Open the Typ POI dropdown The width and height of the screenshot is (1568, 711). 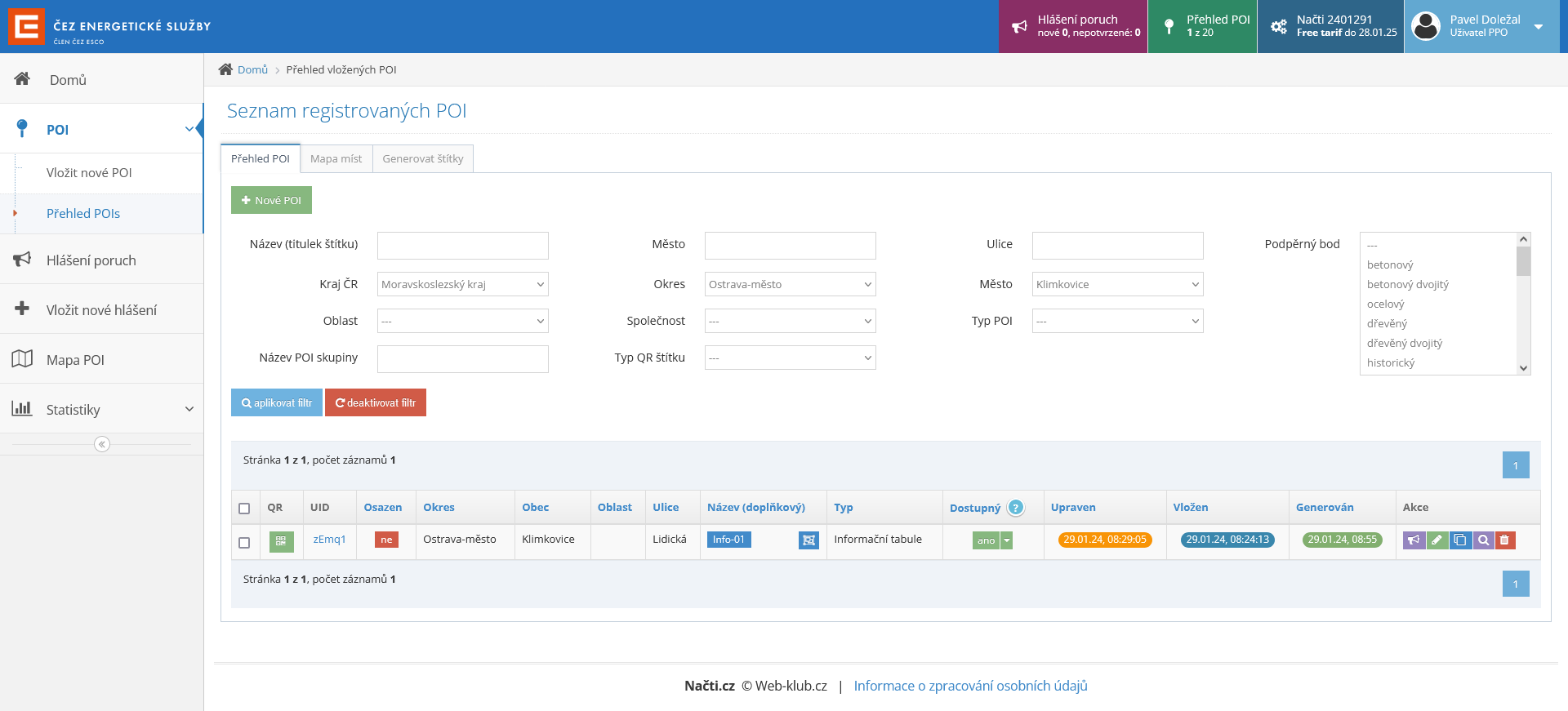[1117, 321]
